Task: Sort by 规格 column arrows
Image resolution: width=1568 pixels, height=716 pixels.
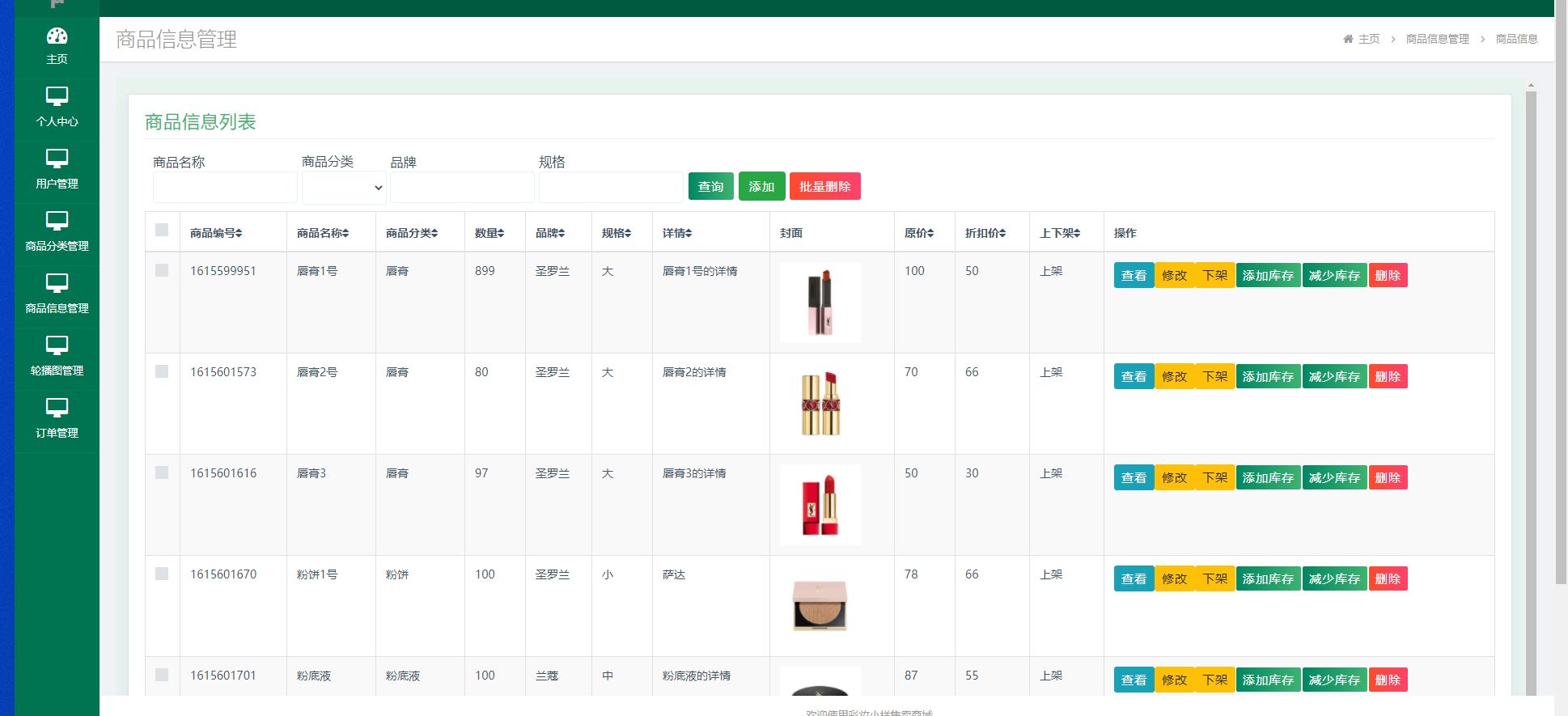Action: [x=628, y=233]
